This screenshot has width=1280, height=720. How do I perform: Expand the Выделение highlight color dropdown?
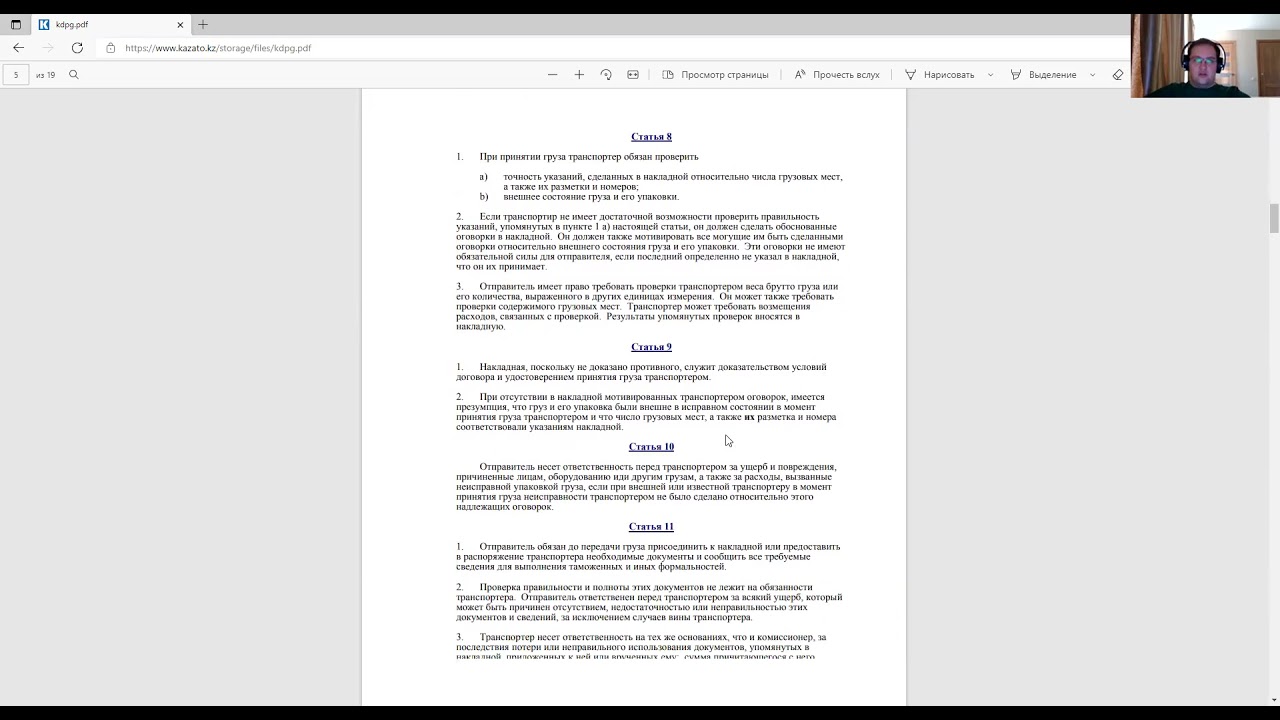tap(1092, 75)
